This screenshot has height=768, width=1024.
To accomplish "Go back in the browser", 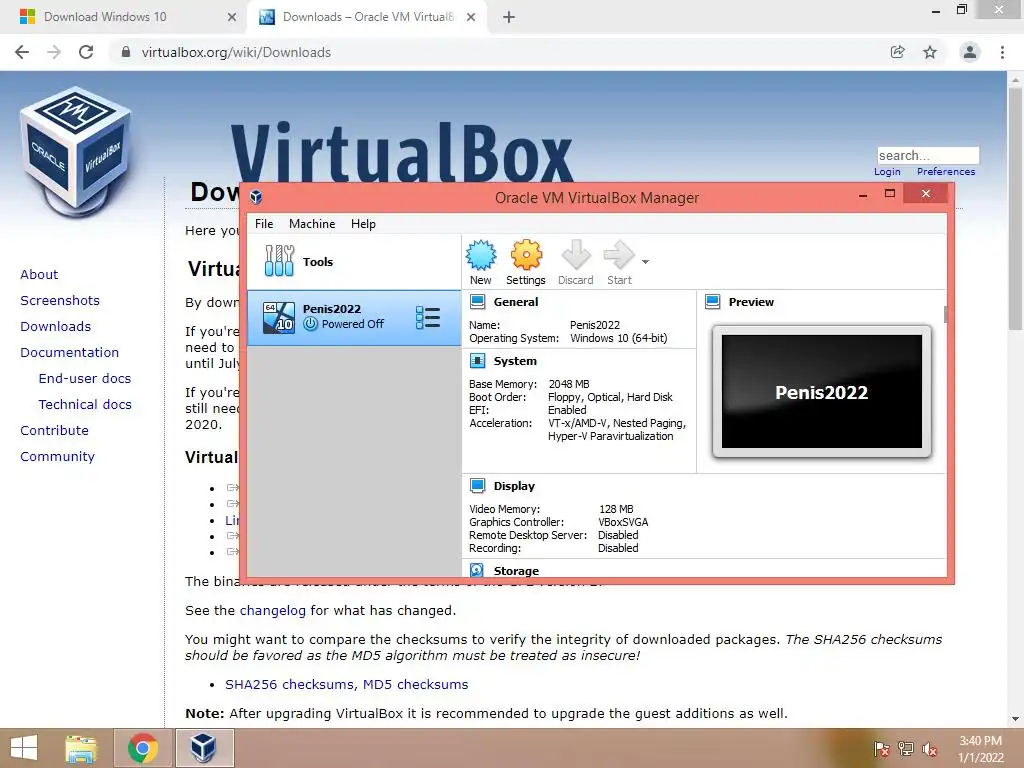I will pyautogui.click(x=22, y=52).
